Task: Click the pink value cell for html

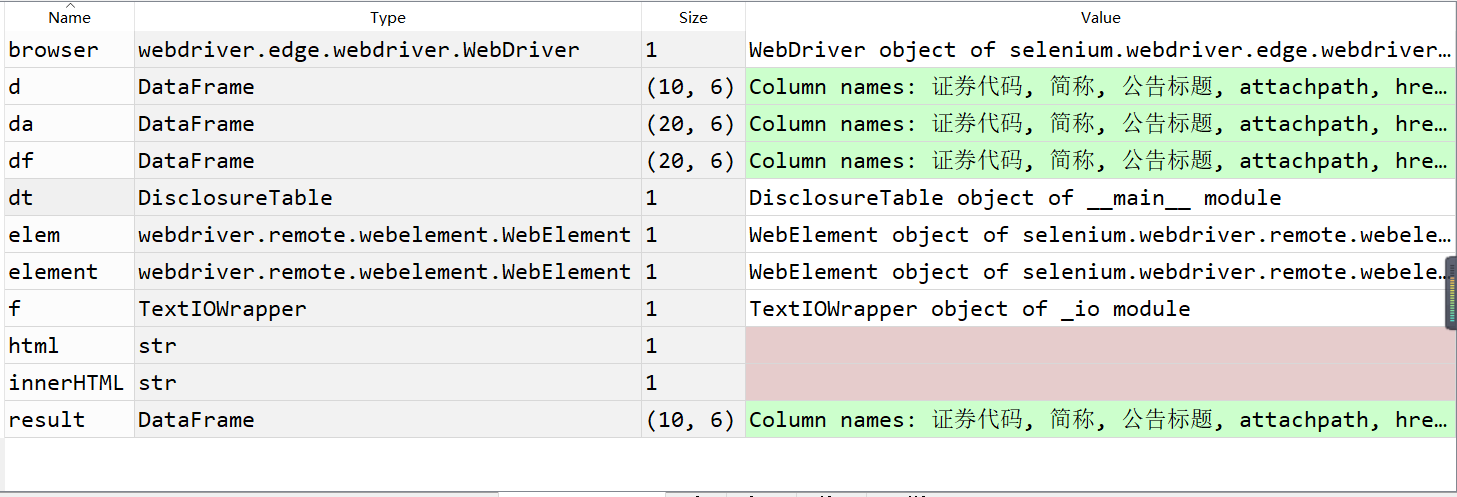Action: tap(1100, 346)
